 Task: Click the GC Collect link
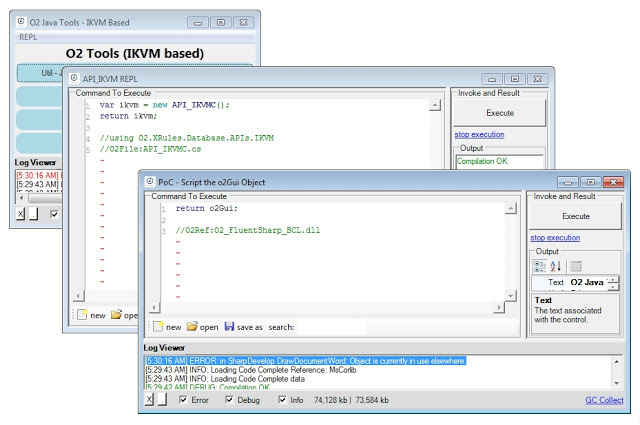point(604,400)
